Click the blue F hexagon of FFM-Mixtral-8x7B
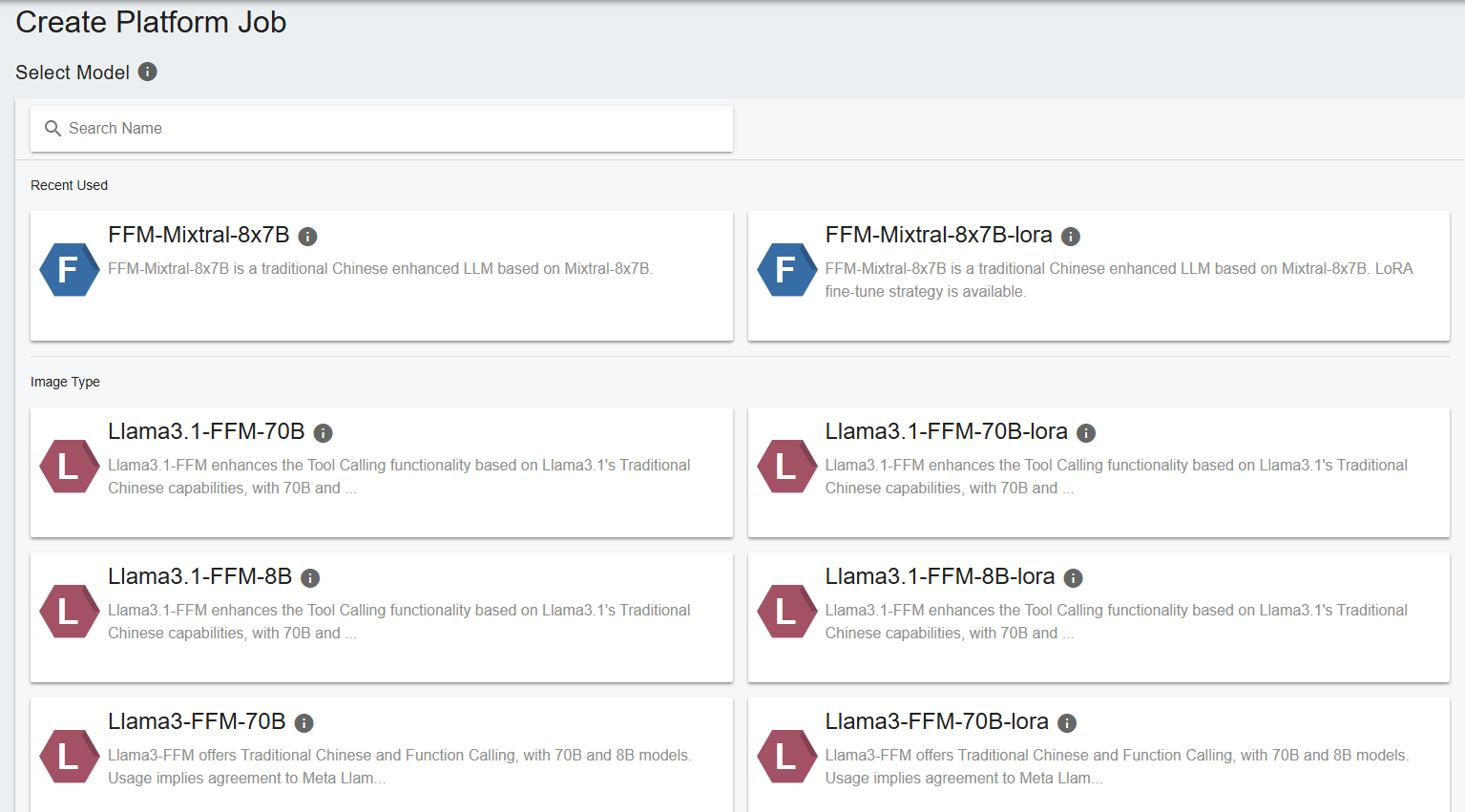 pyautogui.click(x=70, y=270)
